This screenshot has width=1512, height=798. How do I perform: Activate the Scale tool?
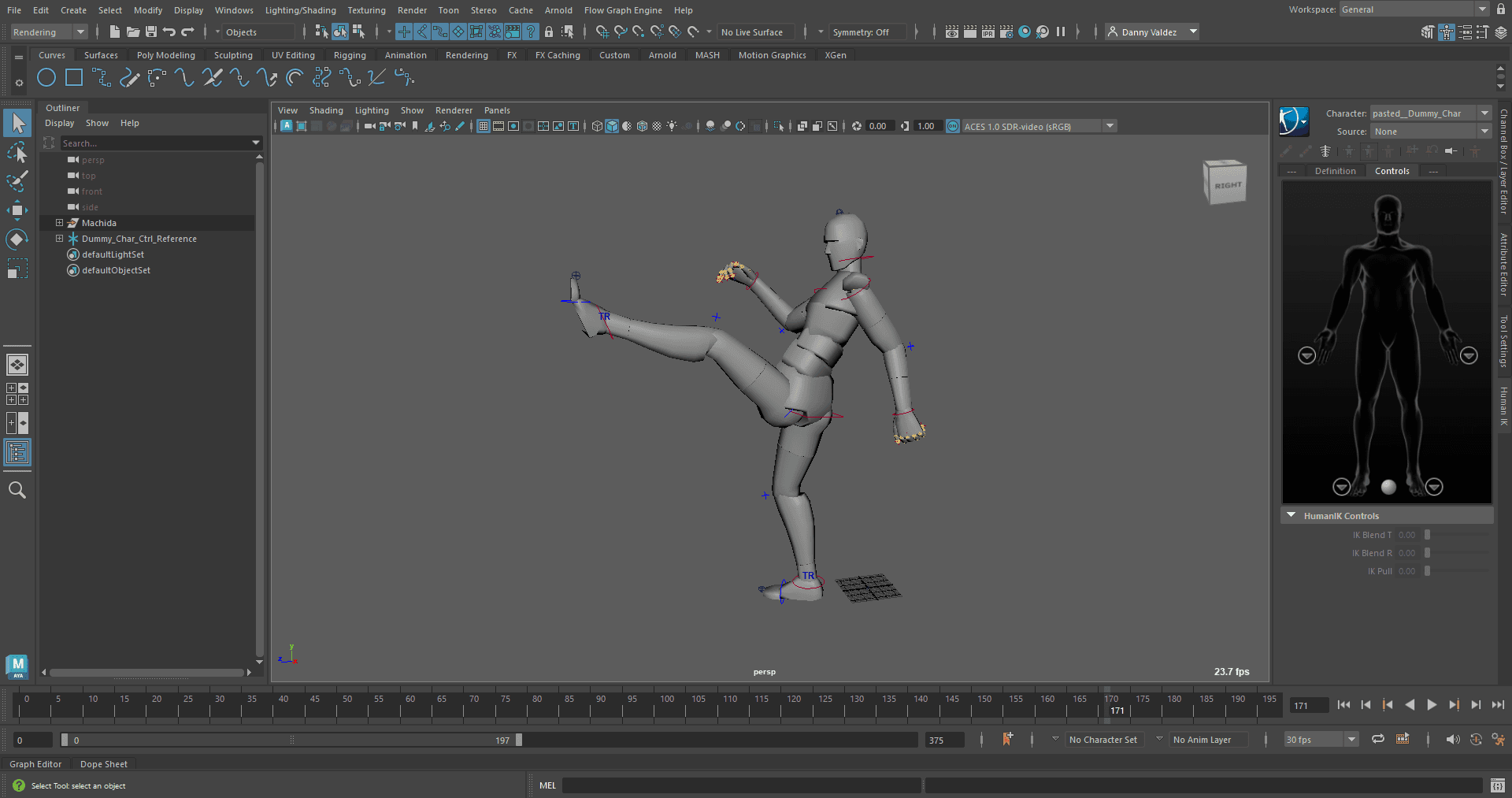[17, 268]
